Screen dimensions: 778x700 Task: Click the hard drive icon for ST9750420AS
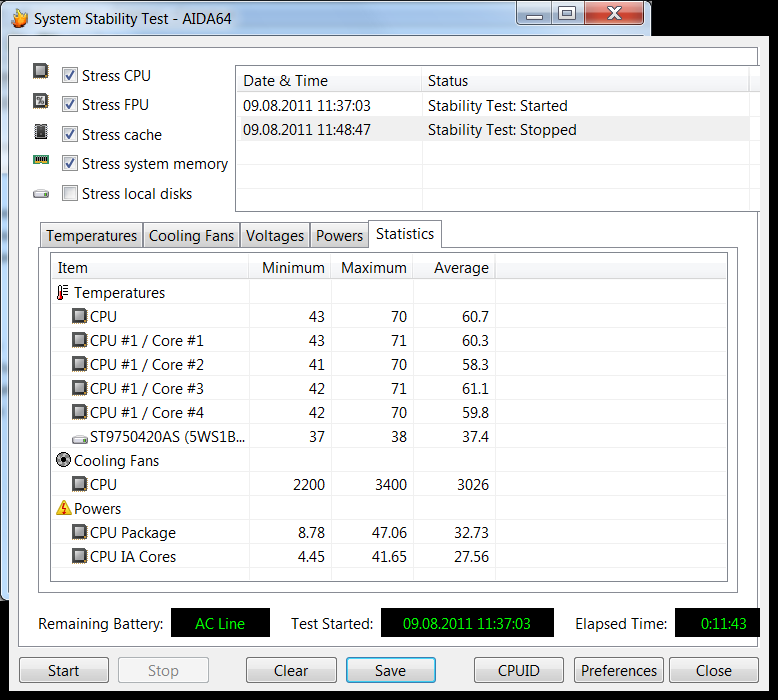click(x=79, y=437)
